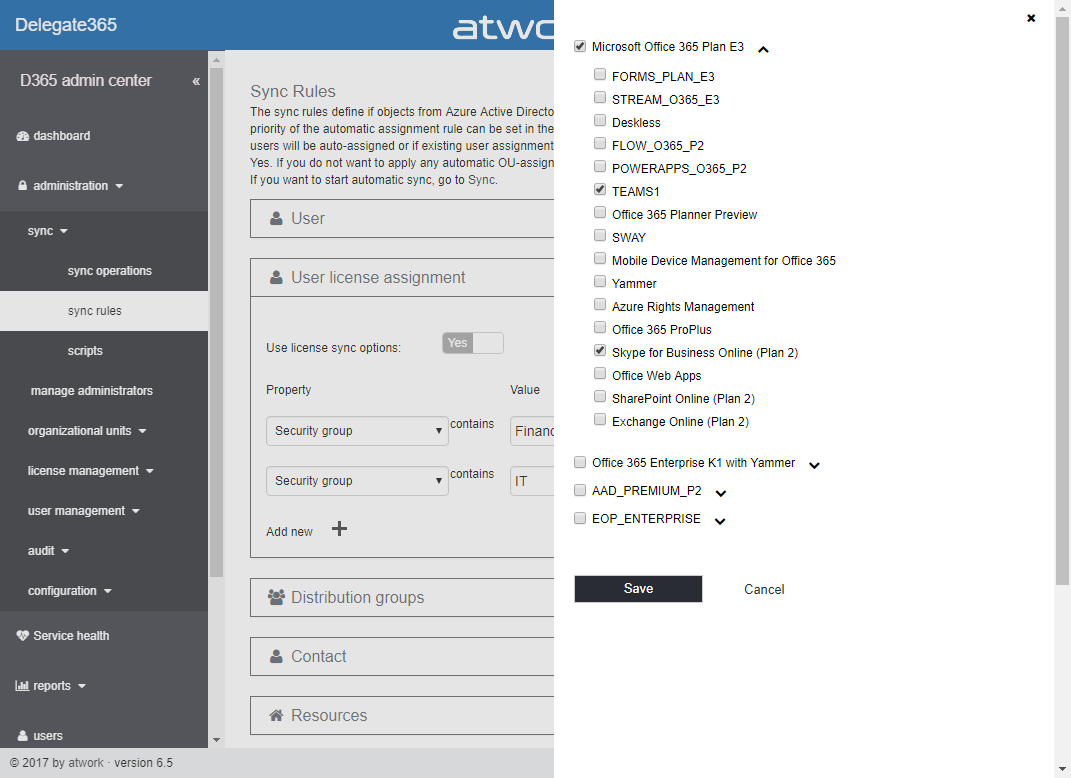The height and width of the screenshot is (778, 1071).
Task: Click the plus icon next to Add new
Action: point(339,529)
